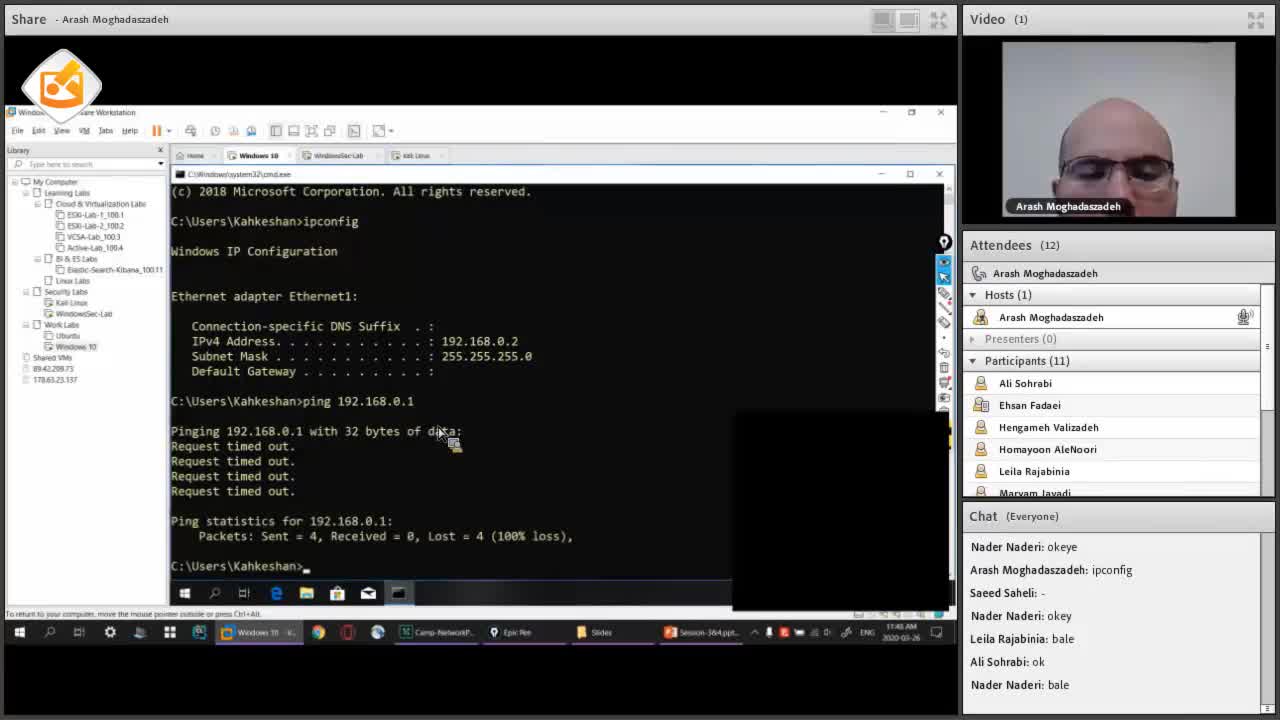Open File Explorer in the VM taskbar

click(x=307, y=593)
